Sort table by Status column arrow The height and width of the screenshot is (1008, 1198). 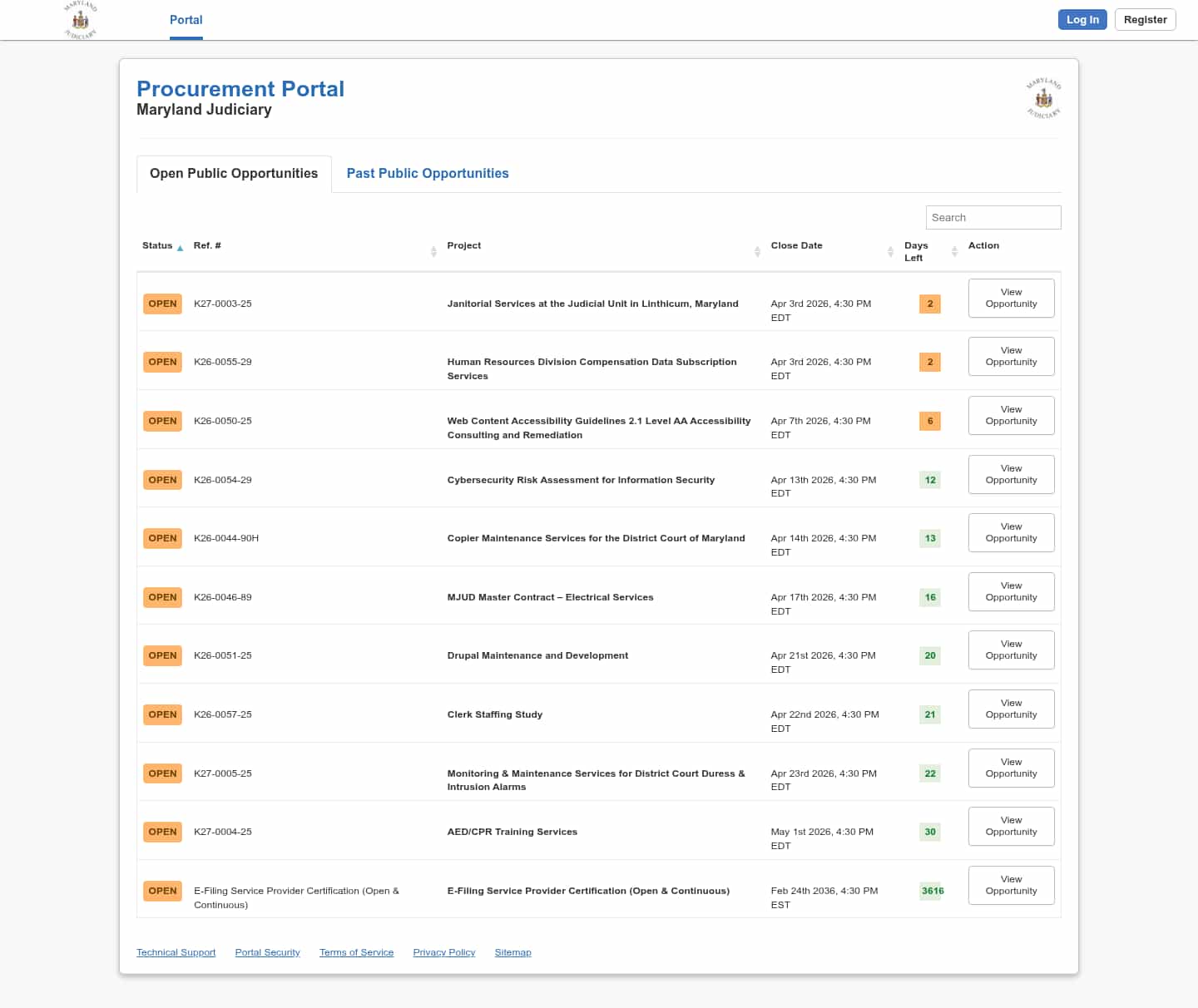(x=180, y=248)
